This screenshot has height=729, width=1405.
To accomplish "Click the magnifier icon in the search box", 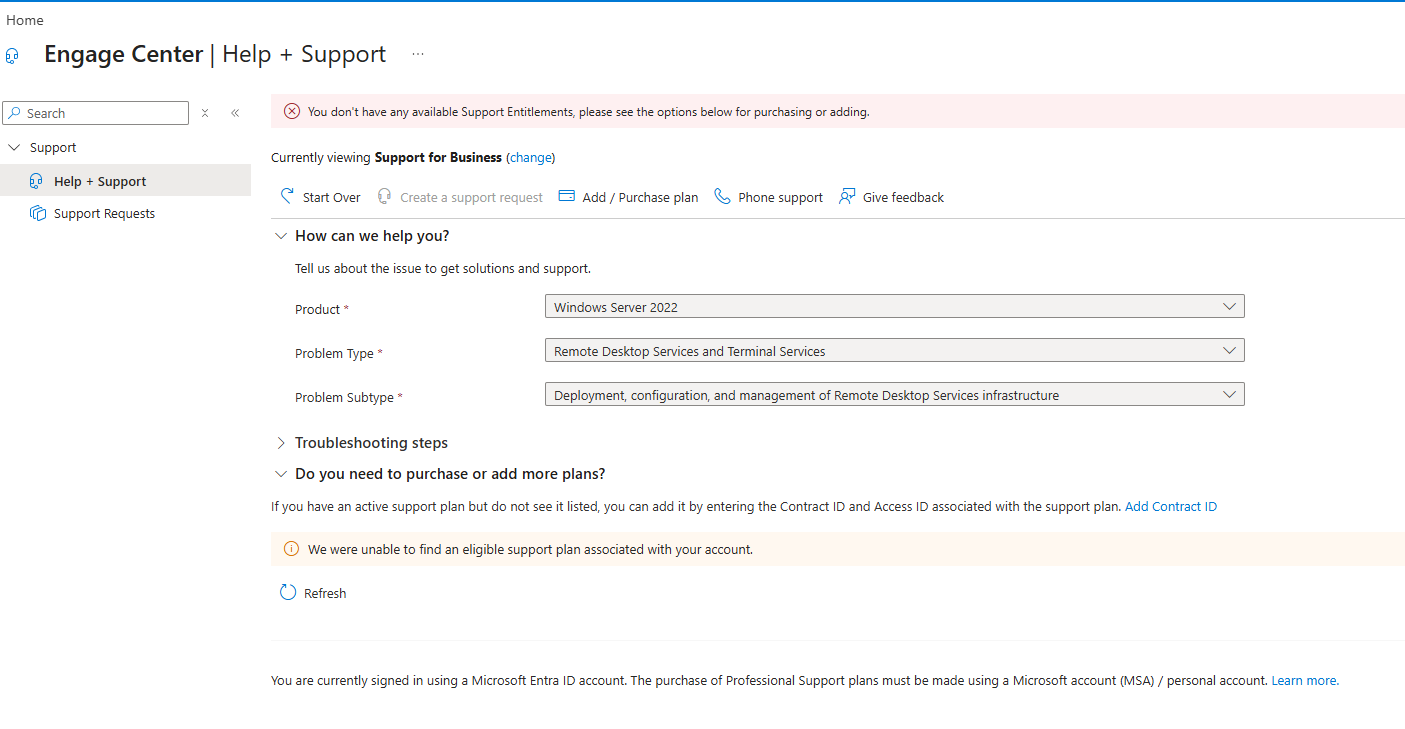I will [x=15, y=113].
